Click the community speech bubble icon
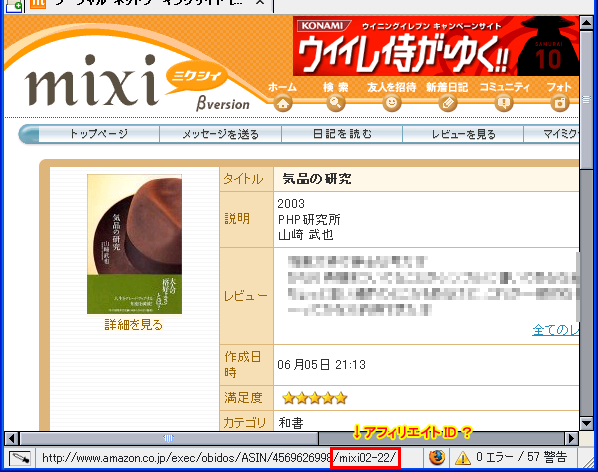The image size is (598, 472). (x=504, y=103)
